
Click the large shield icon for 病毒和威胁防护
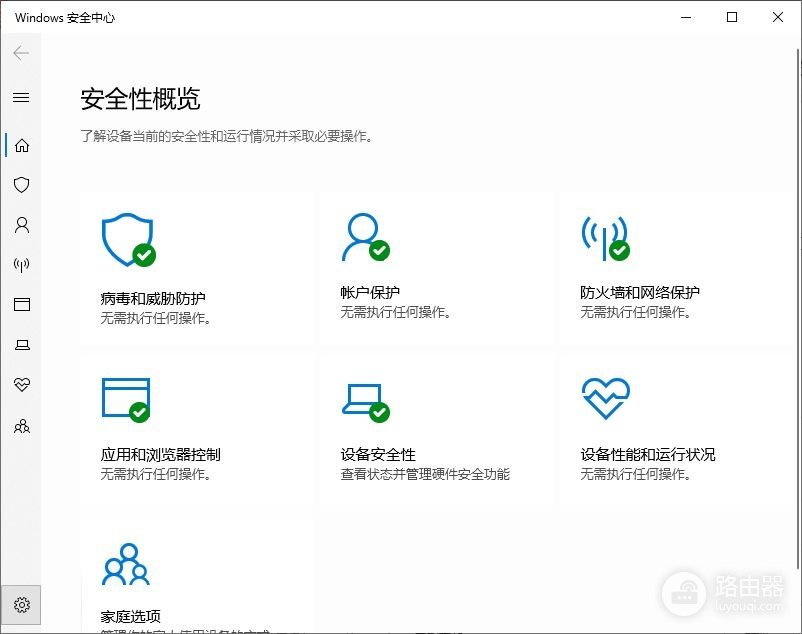(x=128, y=240)
